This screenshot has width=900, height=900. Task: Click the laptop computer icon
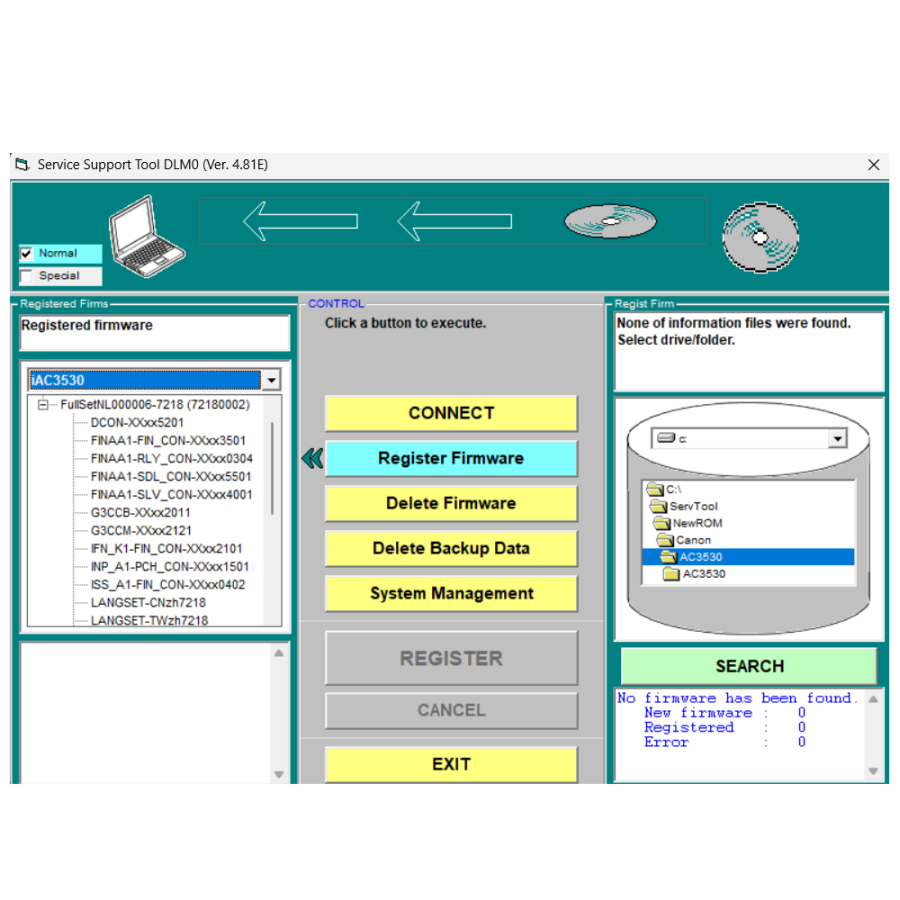(146, 237)
